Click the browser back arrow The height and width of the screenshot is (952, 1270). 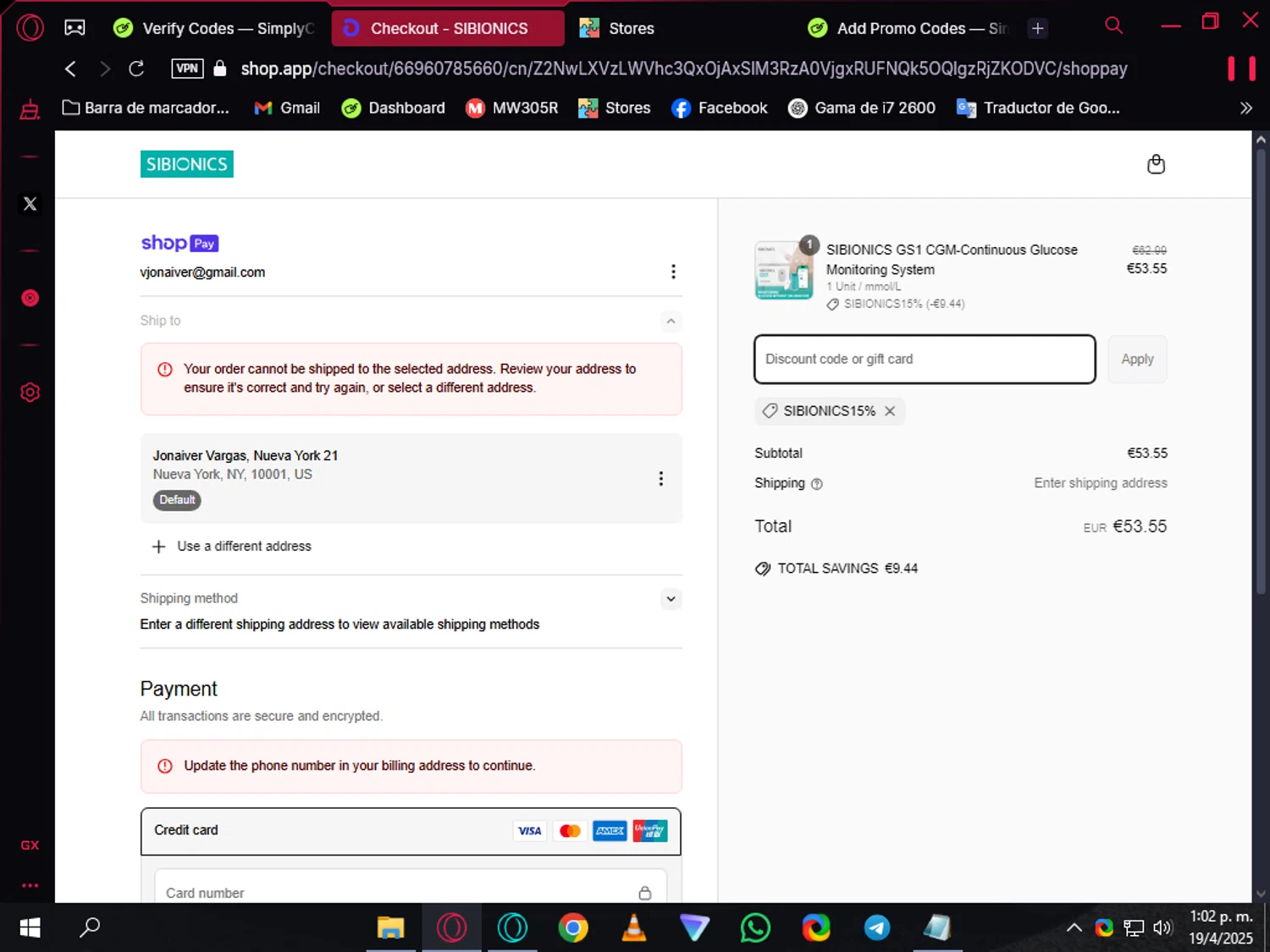70,69
